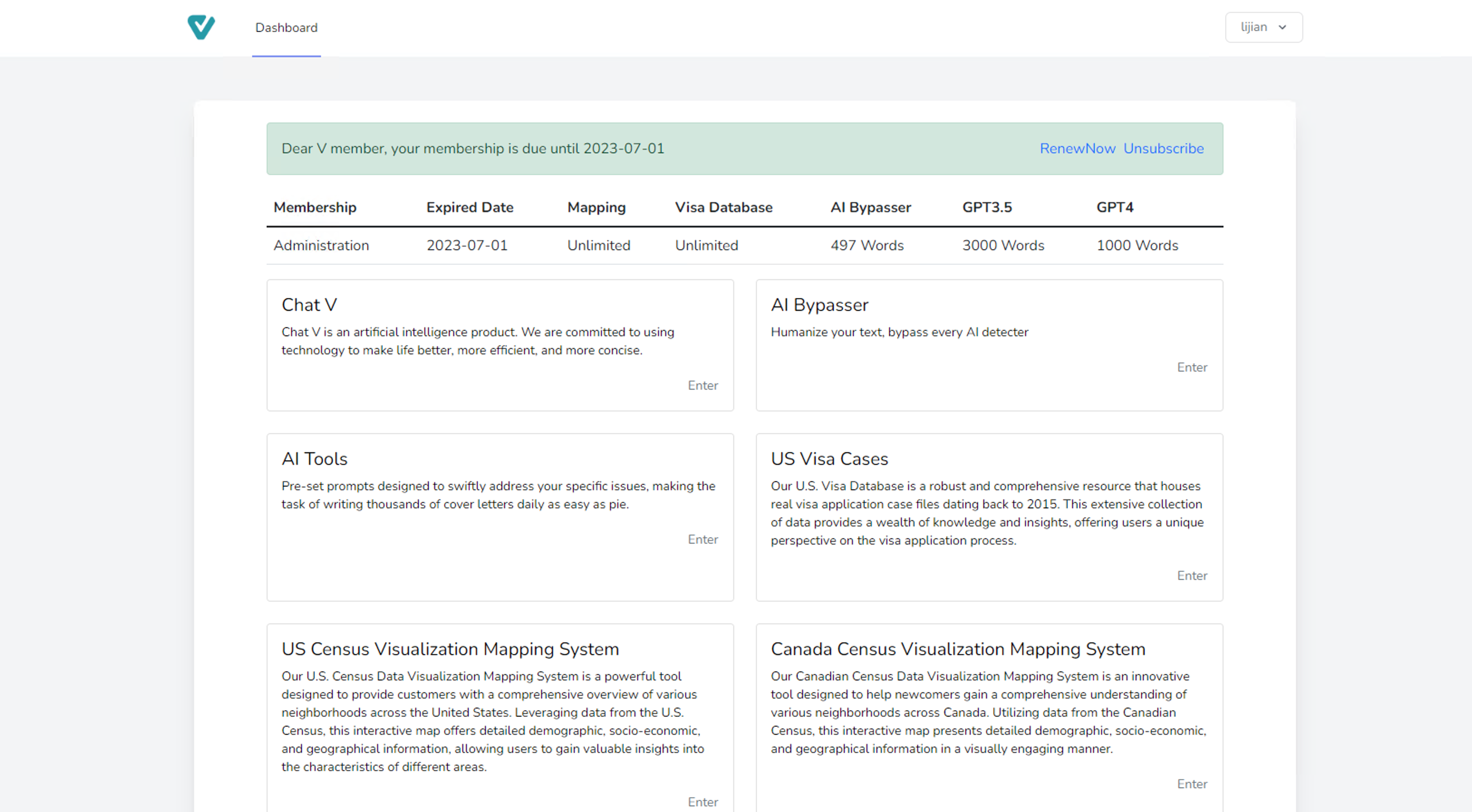The width and height of the screenshot is (1472, 812).
Task: Click the AI Bypasser card heading
Action: pyautogui.click(x=819, y=304)
